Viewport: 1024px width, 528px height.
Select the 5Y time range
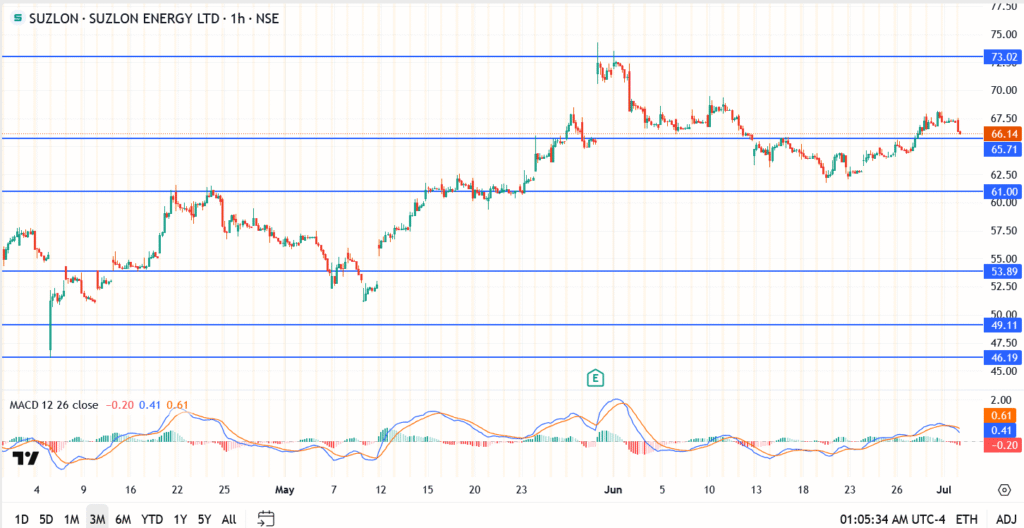(x=204, y=520)
